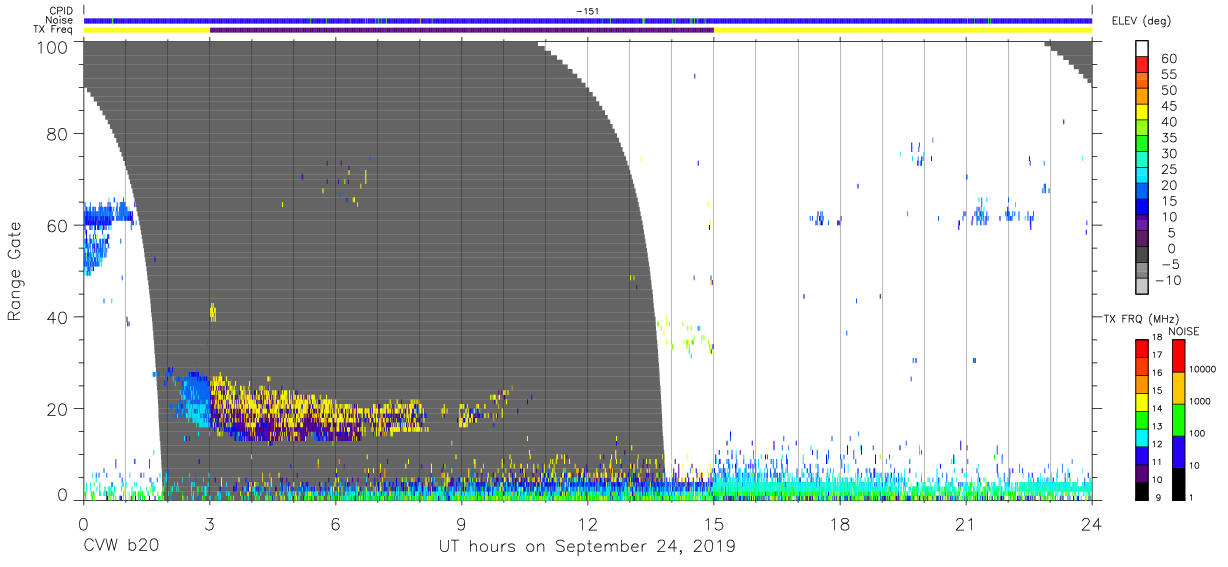Click Range Gate axis tick 100

[53, 46]
